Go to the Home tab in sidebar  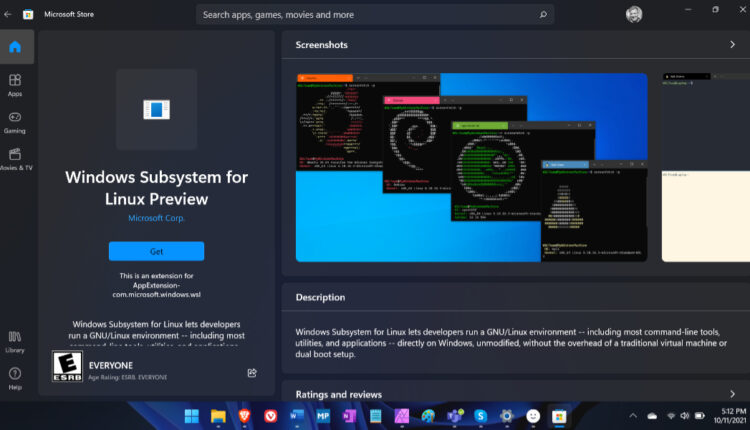pos(15,47)
